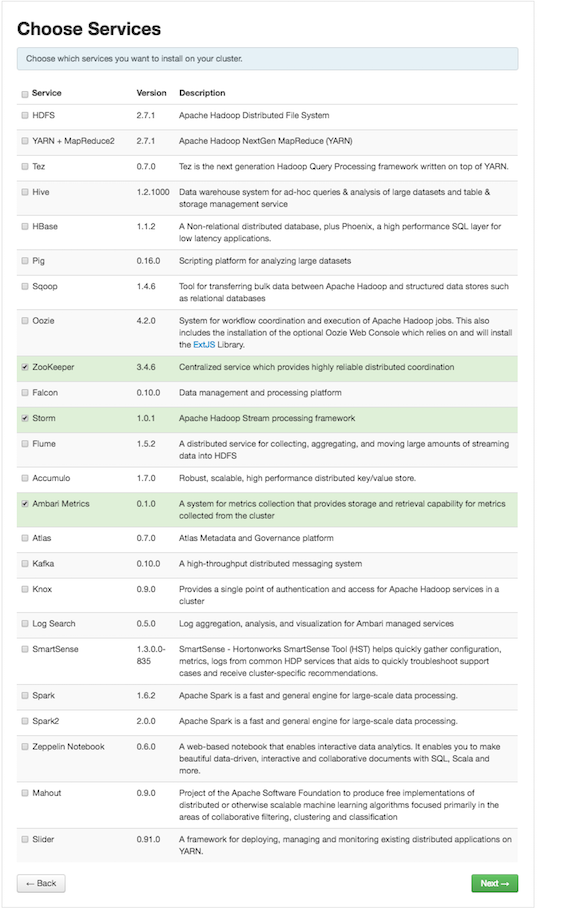
Task: Click the green Next button
Action: tap(494, 883)
